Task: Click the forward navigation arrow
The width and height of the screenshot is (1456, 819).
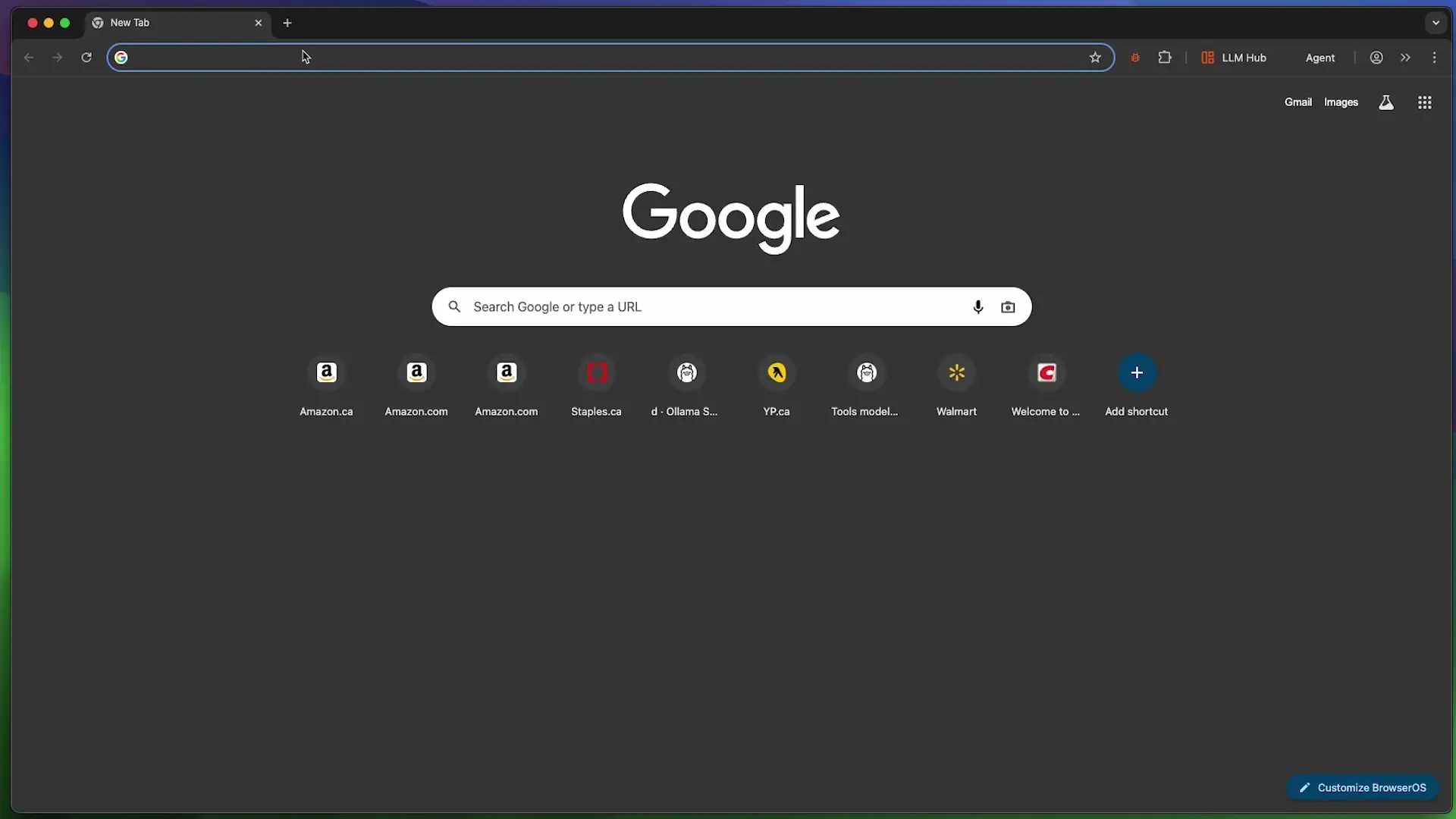Action: 58,58
